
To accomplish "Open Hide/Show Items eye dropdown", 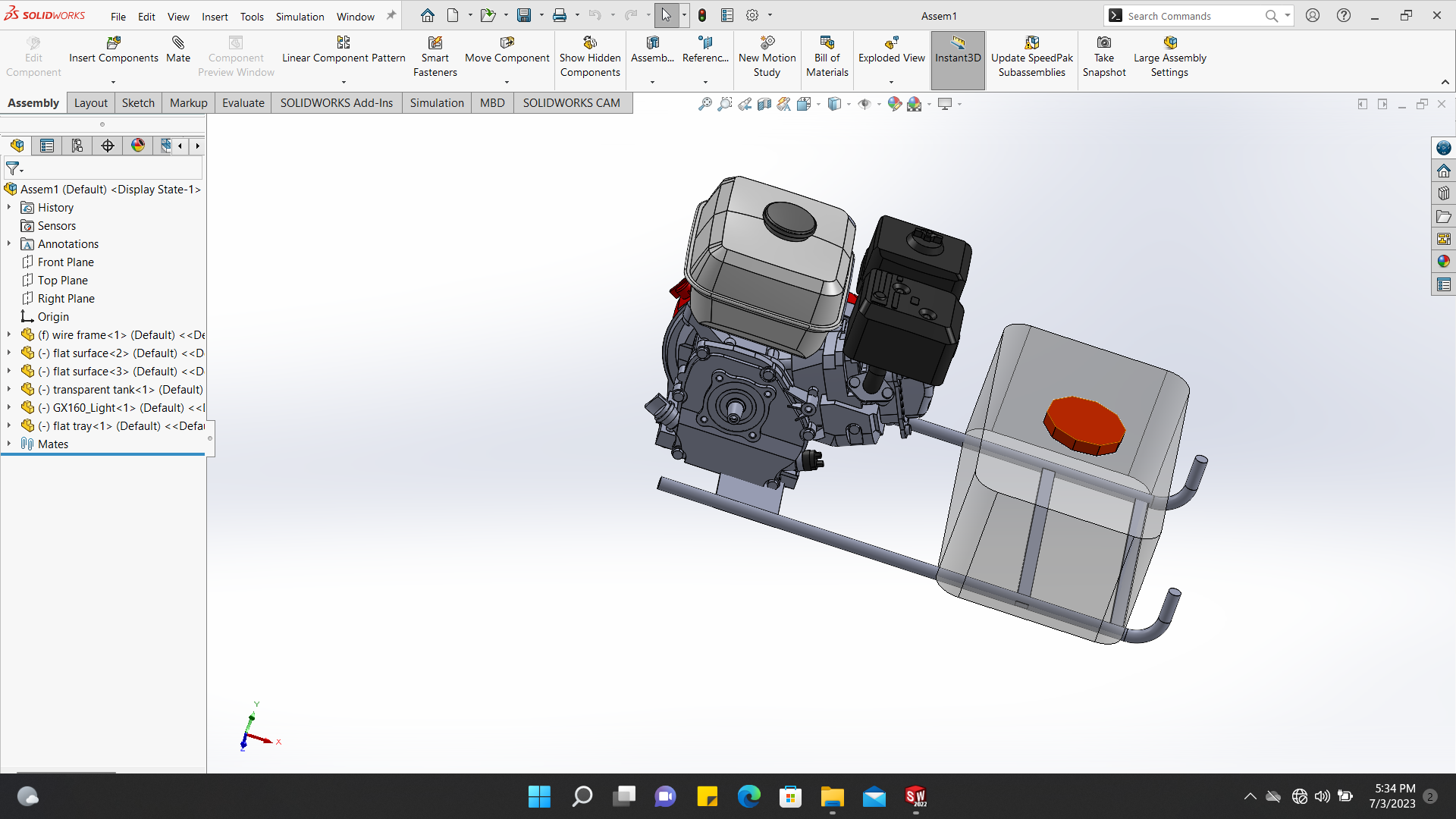I will coord(880,104).
